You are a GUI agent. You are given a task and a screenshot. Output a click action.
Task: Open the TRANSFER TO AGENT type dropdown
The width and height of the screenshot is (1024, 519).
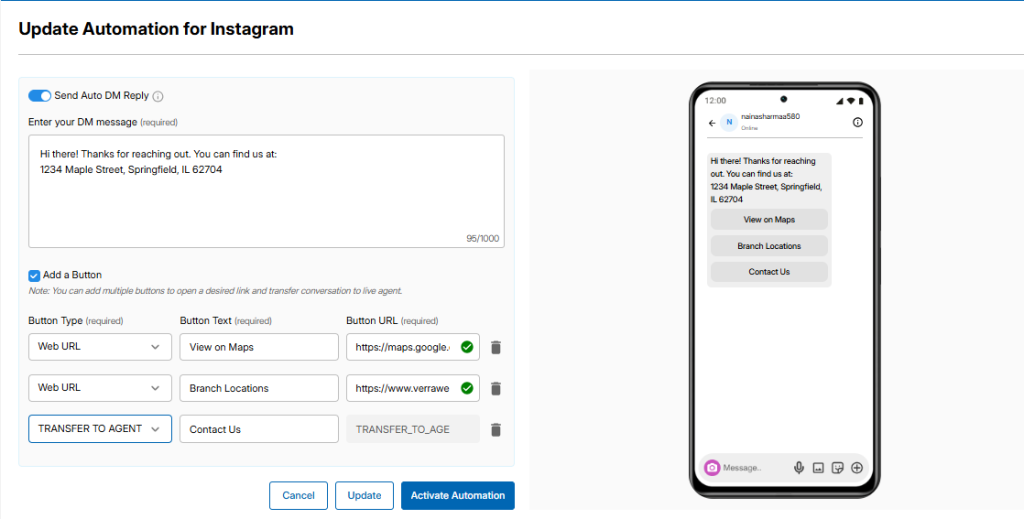point(100,429)
